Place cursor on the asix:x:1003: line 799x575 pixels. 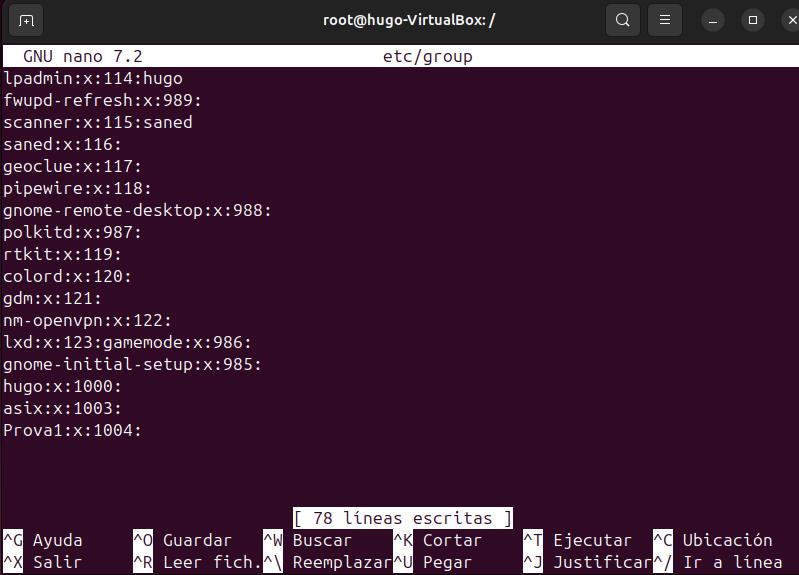62,408
